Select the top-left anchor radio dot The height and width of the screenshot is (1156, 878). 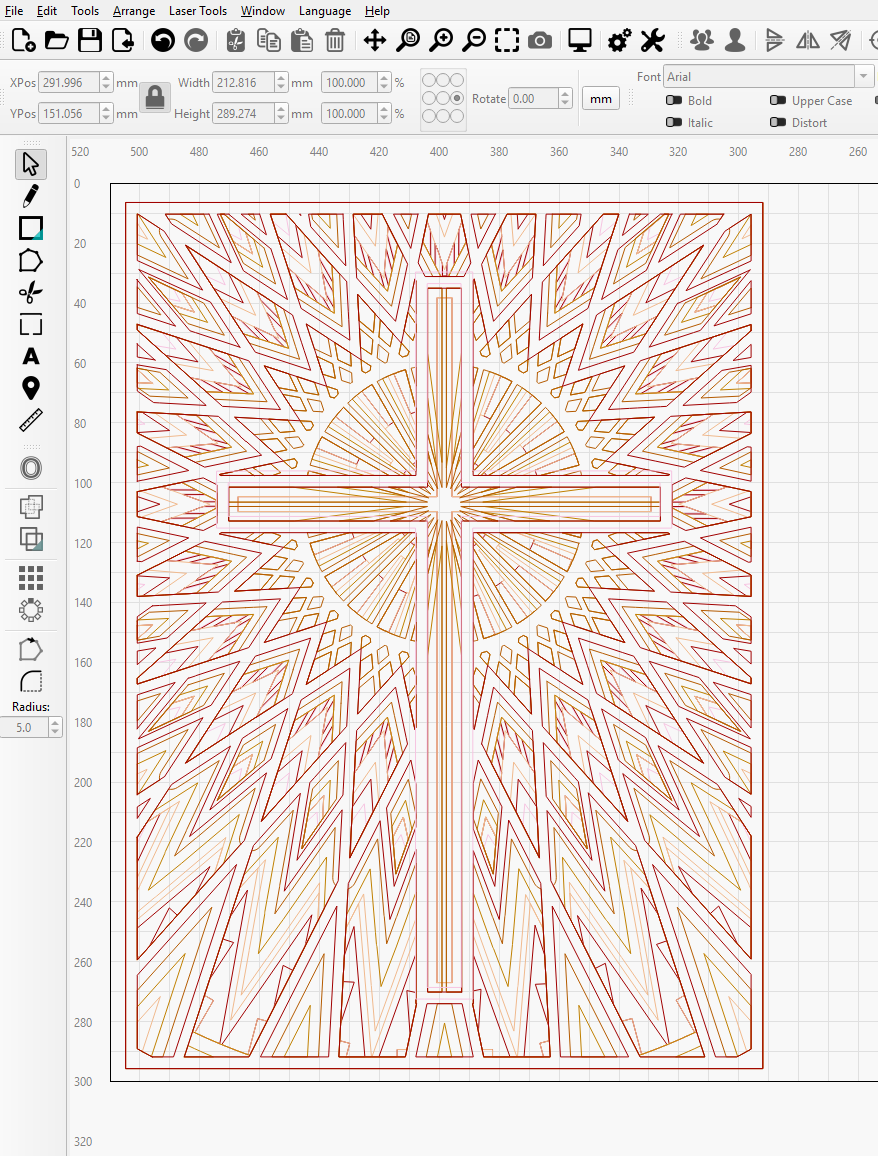click(x=429, y=80)
